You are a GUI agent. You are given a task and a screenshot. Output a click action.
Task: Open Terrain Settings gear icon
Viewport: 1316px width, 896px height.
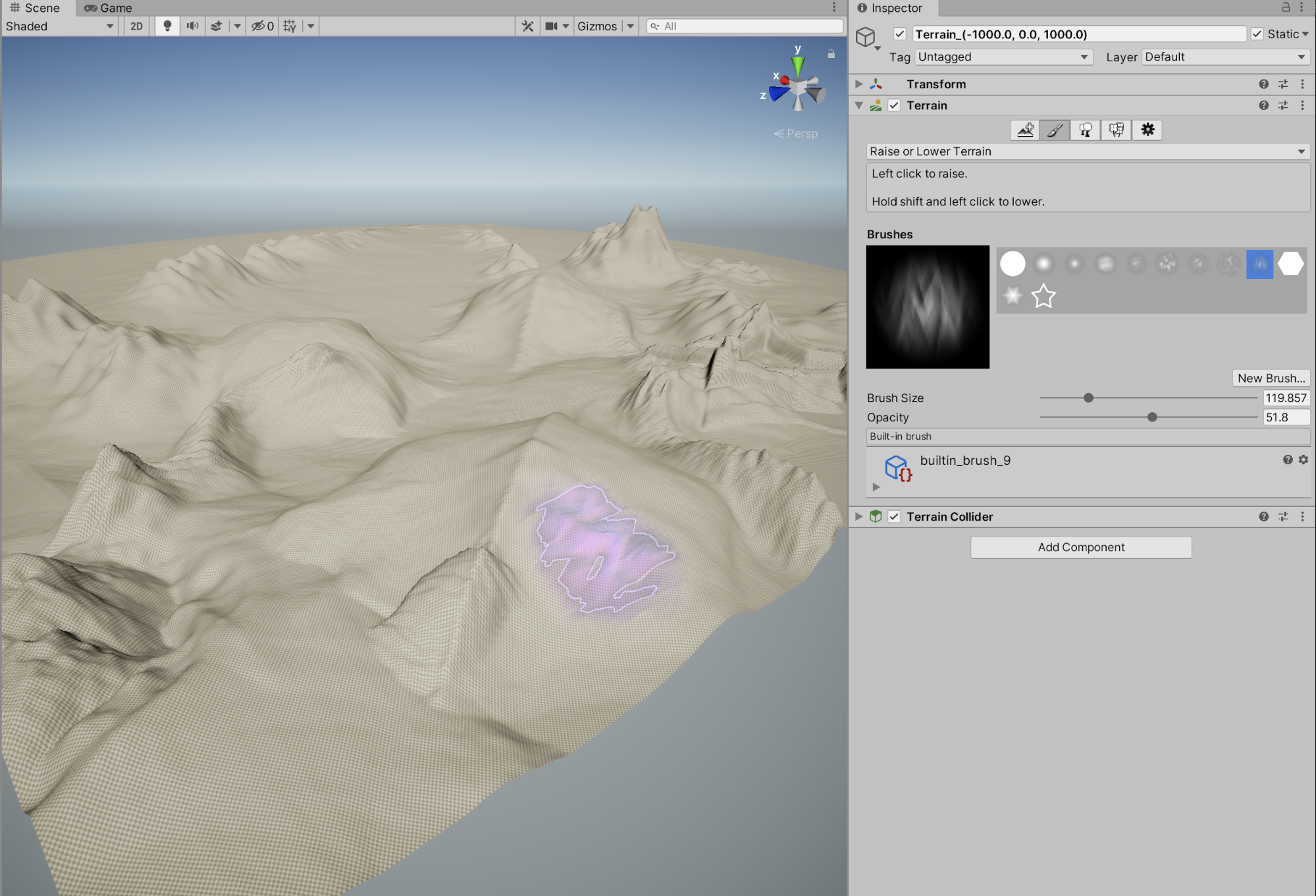(x=1147, y=130)
